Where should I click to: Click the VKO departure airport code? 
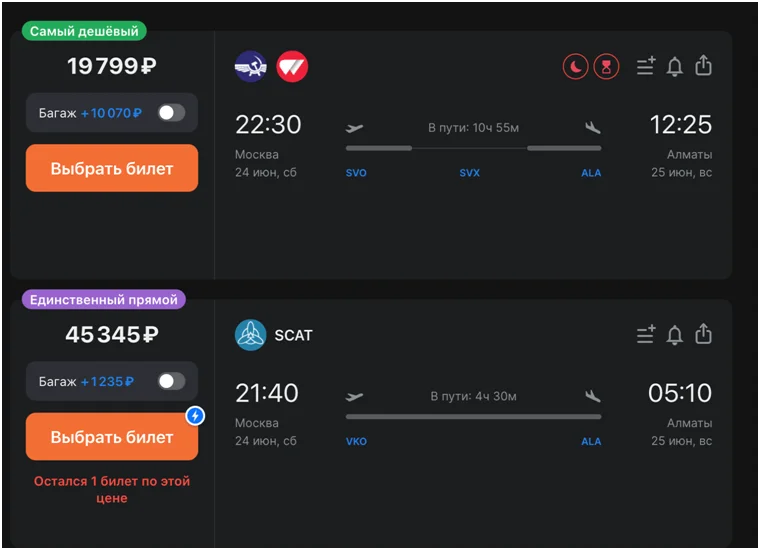pos(356,441)
